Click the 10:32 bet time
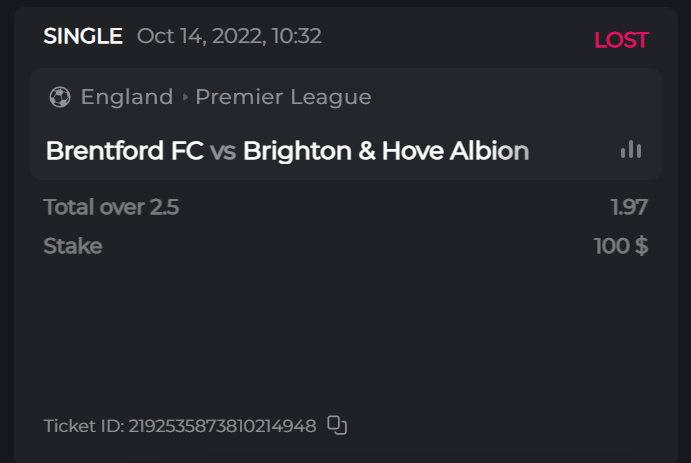Screen dimensions: 691x463 click(297, 37)
